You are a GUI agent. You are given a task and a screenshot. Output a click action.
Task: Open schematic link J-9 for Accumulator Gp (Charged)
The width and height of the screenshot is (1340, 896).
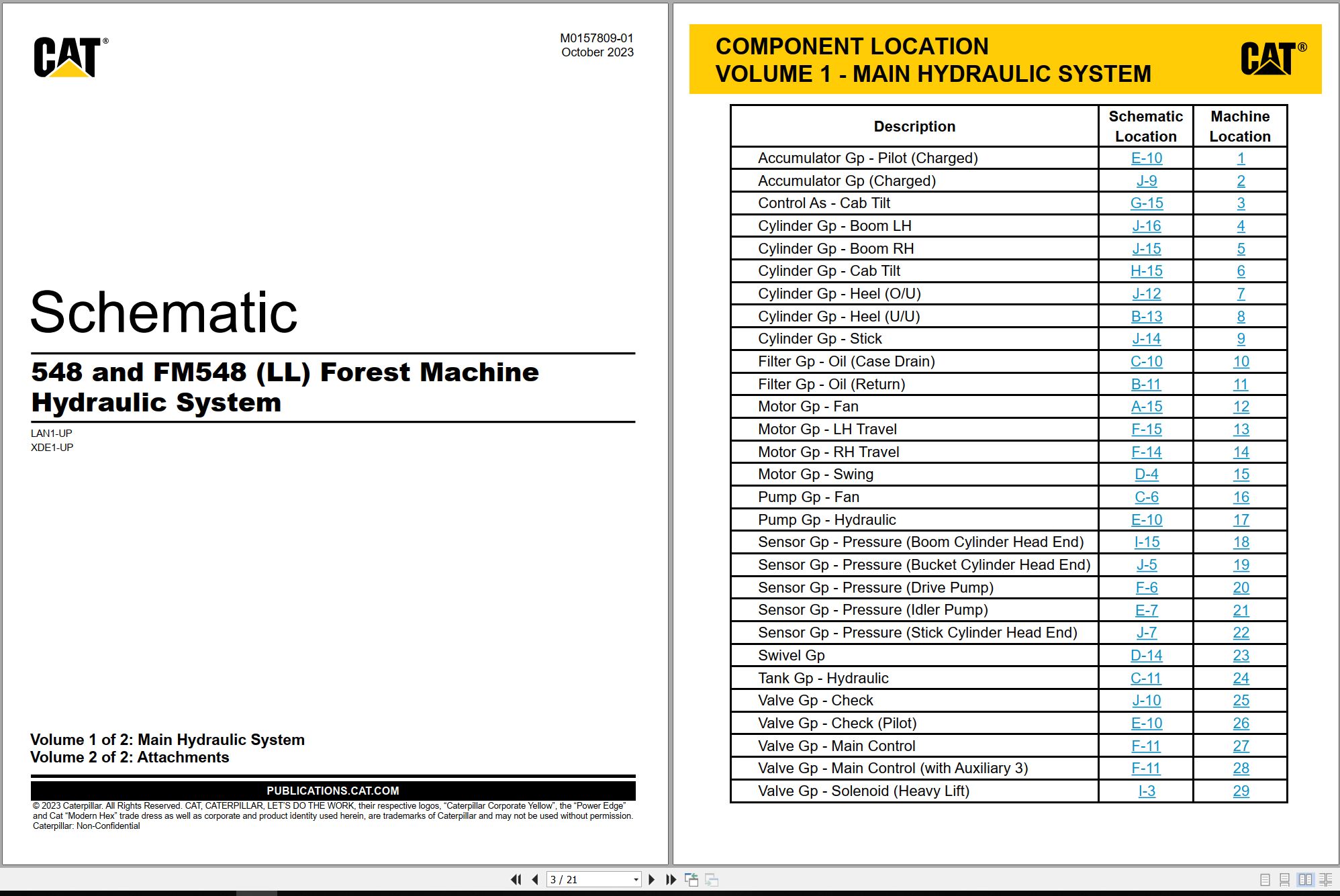click(1146, 181)
